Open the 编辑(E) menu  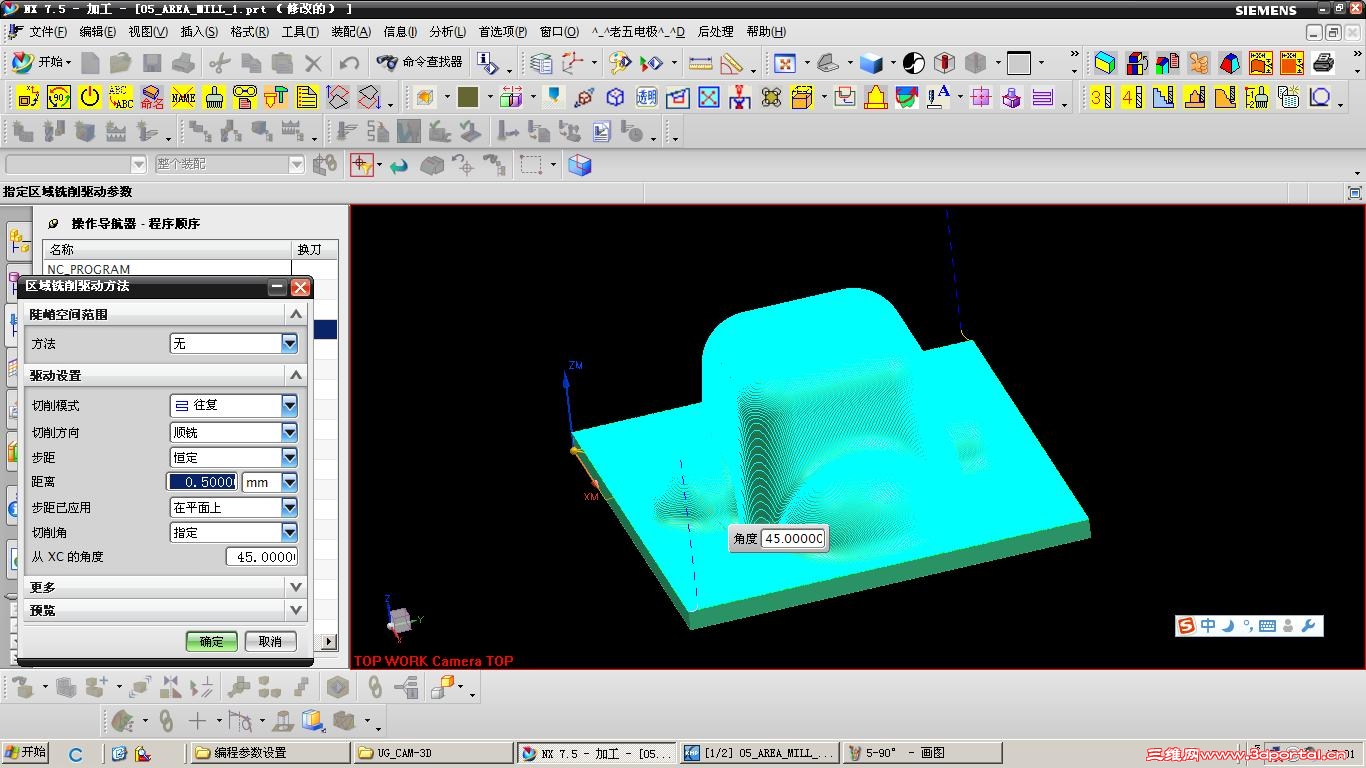coord(98,32)
